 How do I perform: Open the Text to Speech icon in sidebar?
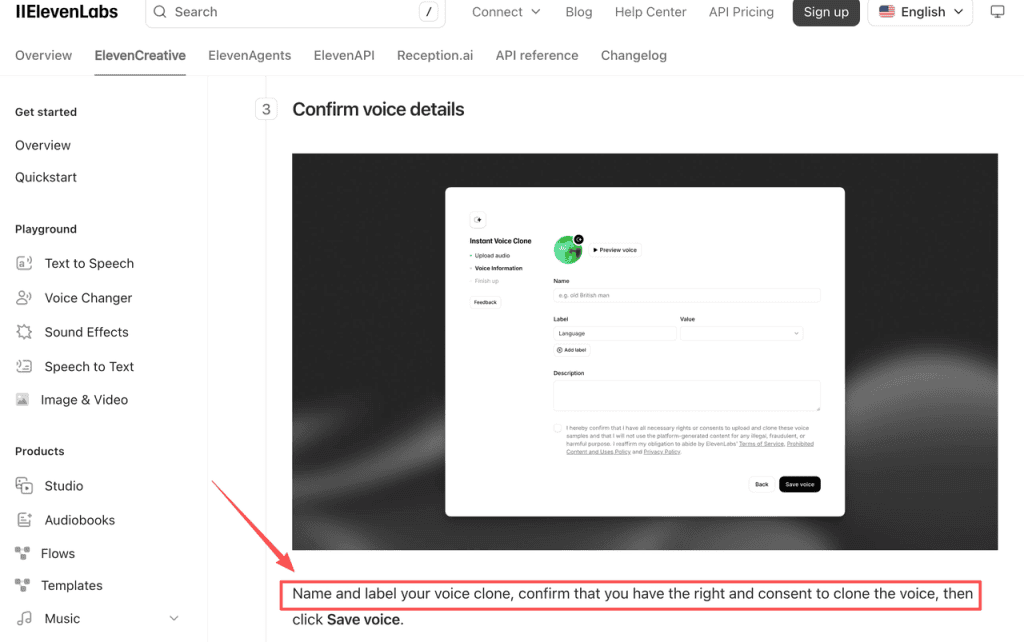click(x=24, y=263)
